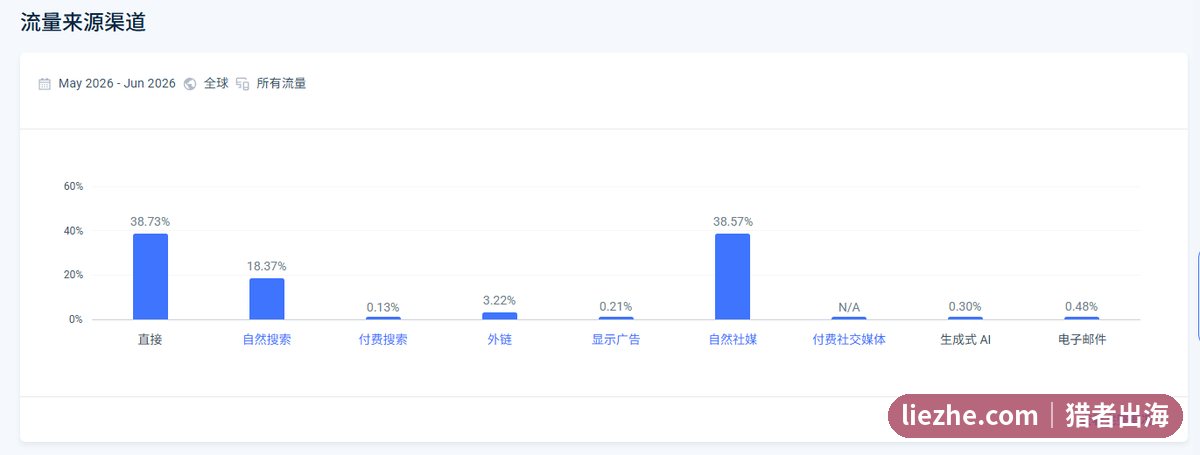The height and width of the screenshot is (455, 1200).
Task: Click the calendar icon beside the date range
Action: click(44, 84)
